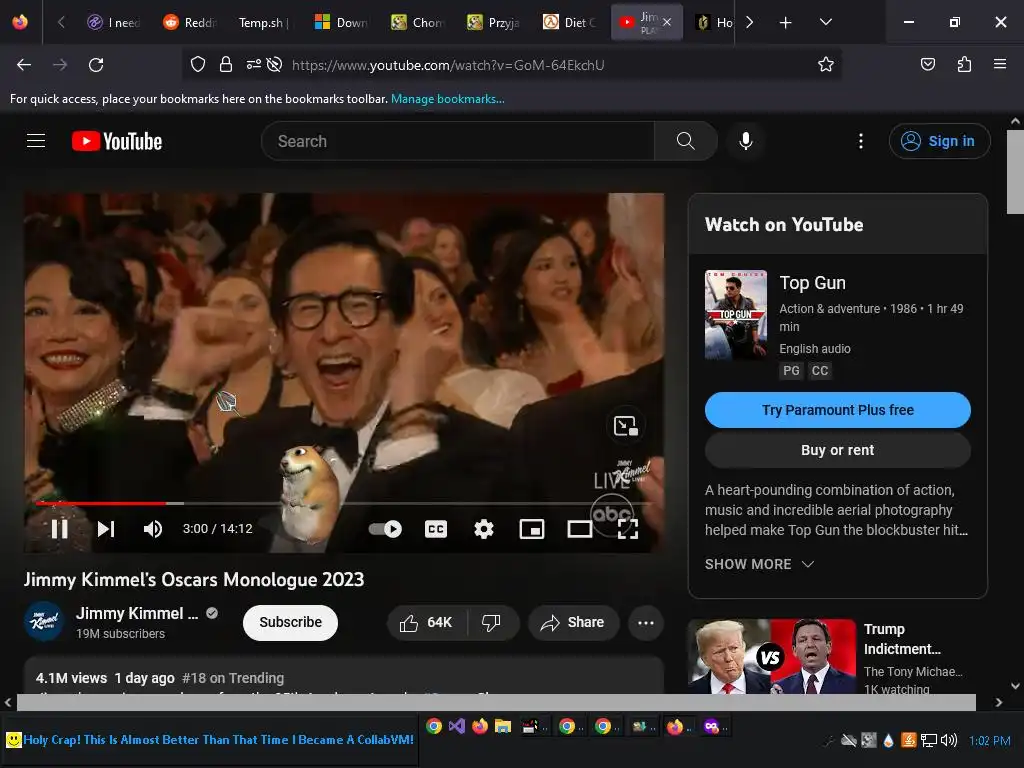The image size is (1024, 768).
Task: Save page to Pocket
Action: click(x=928, y=64)
